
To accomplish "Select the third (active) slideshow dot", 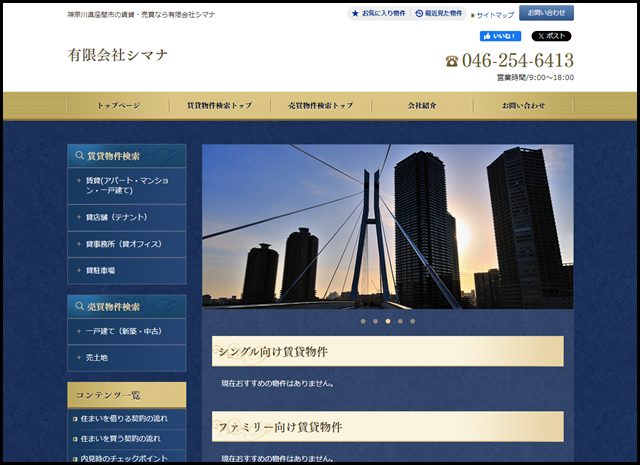I will point(388,321).
